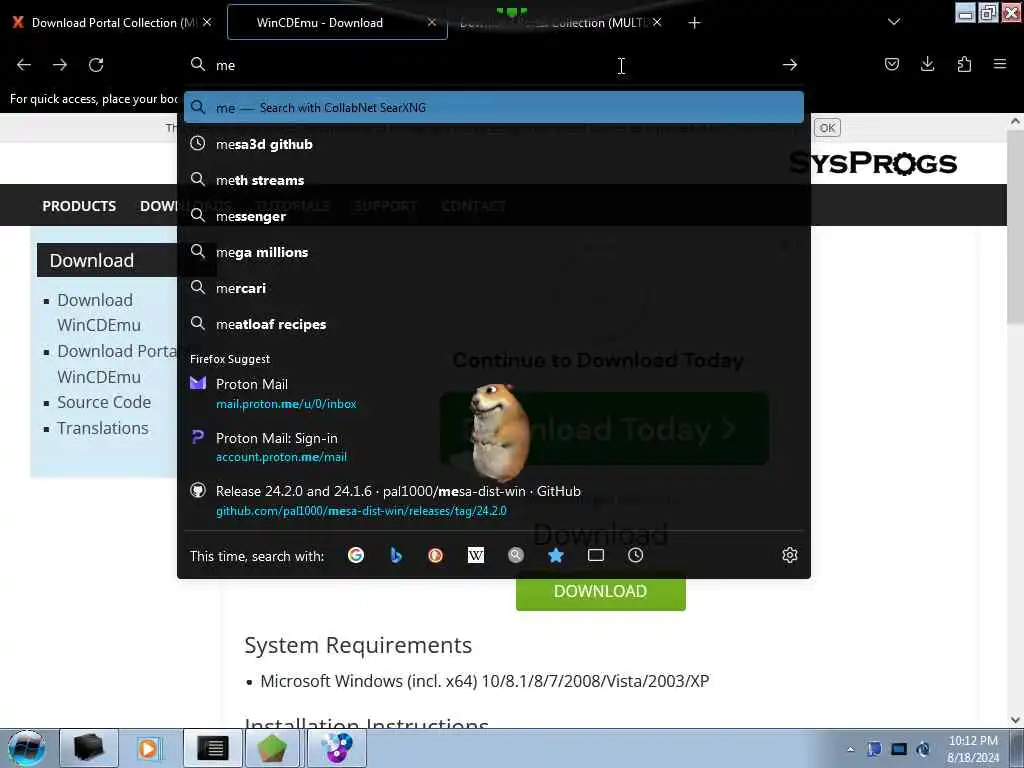Click the go arrow in the address bar
The width and height of the screenshot is (1024, 768).
790,65
